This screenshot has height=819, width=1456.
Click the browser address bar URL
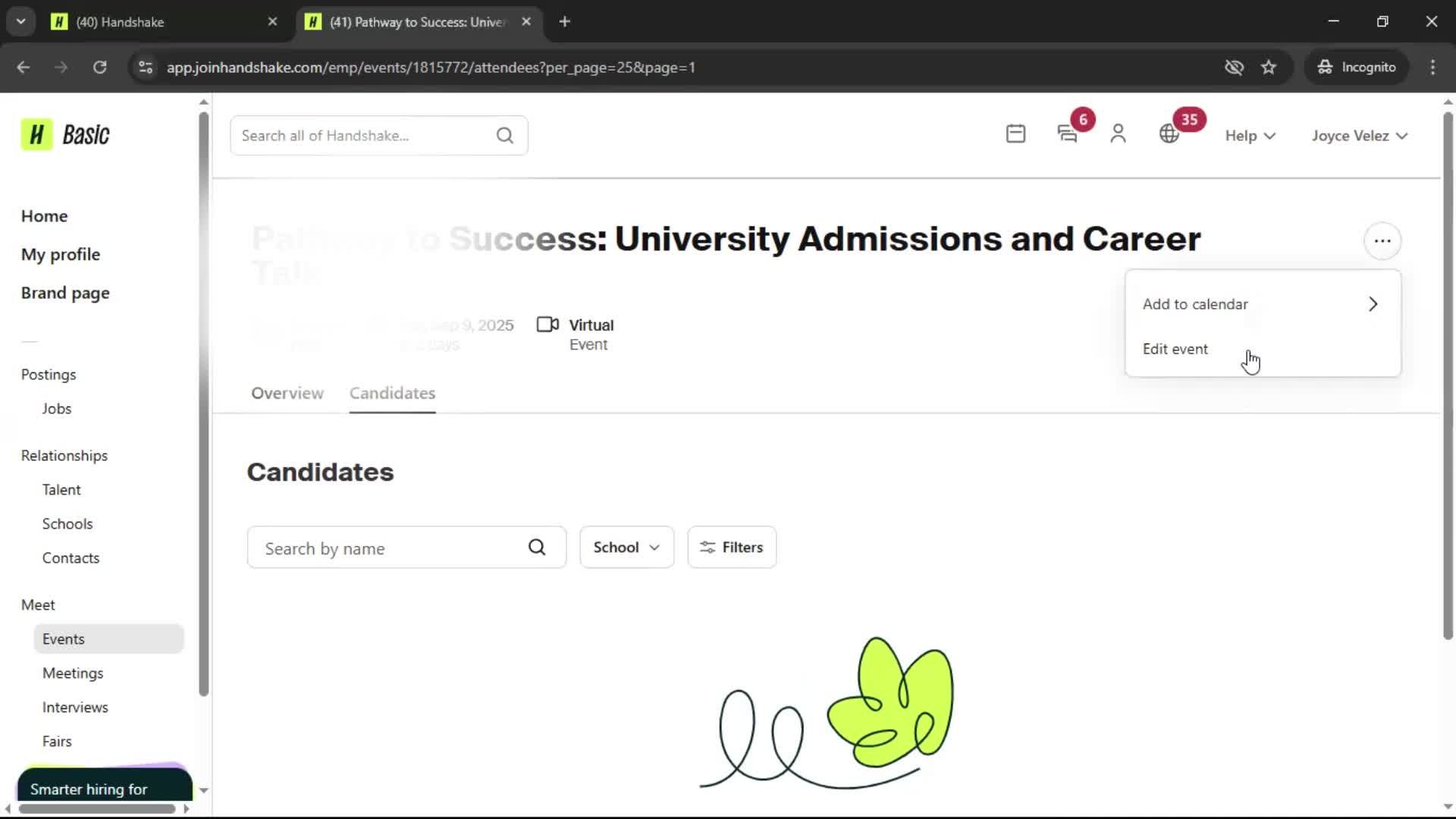tap(431, 67)
